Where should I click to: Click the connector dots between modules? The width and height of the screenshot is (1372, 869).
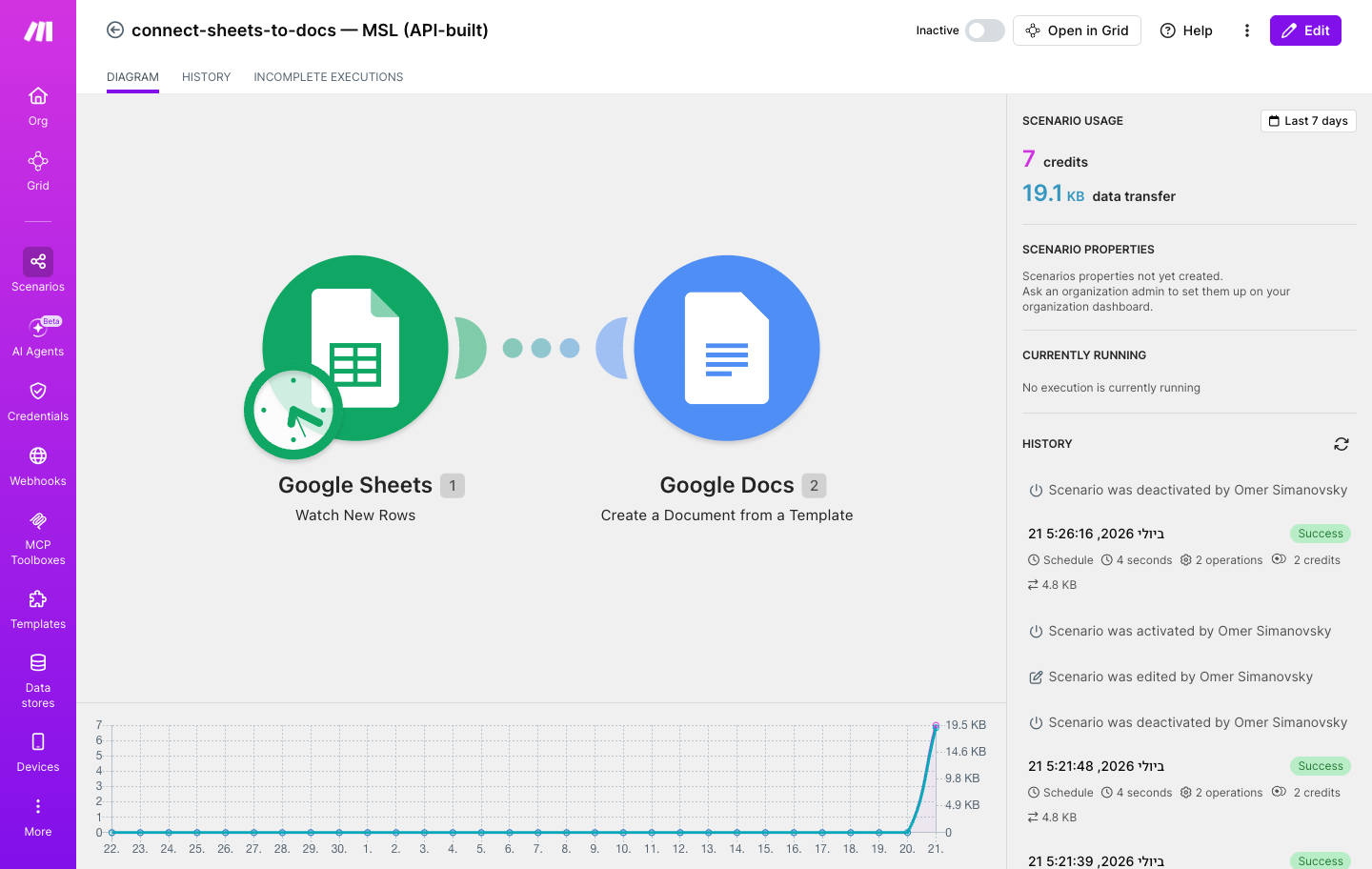click(x=541, y=348)
